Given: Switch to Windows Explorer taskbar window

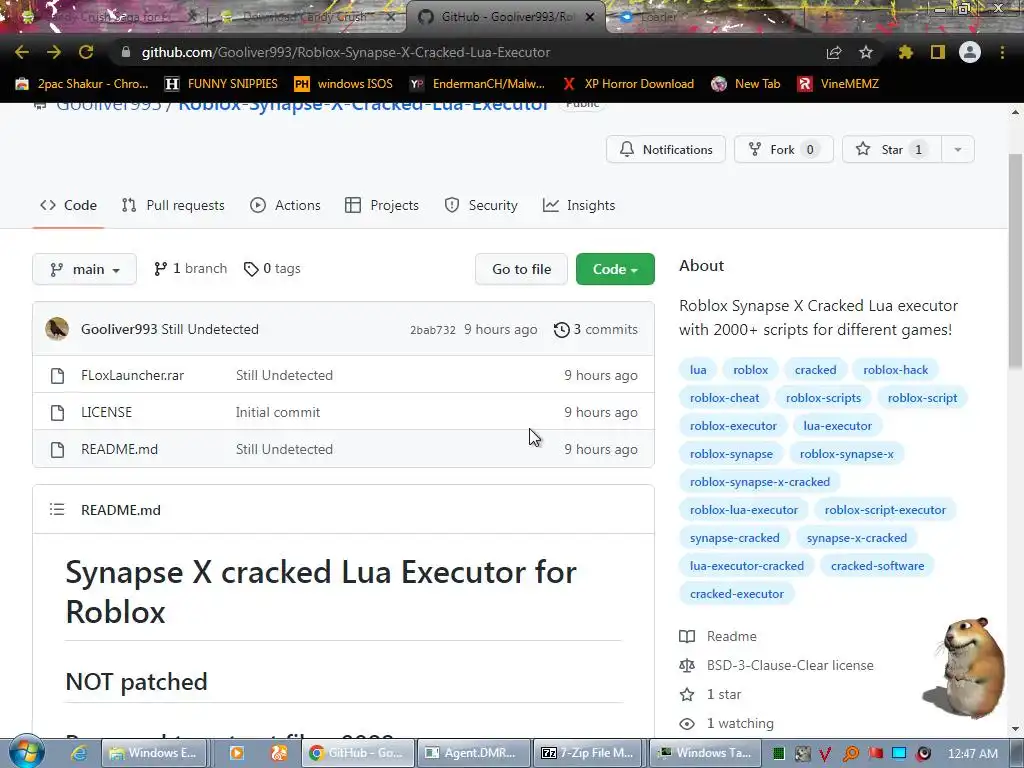Looking at the screenshot, I should pos(154,753).
